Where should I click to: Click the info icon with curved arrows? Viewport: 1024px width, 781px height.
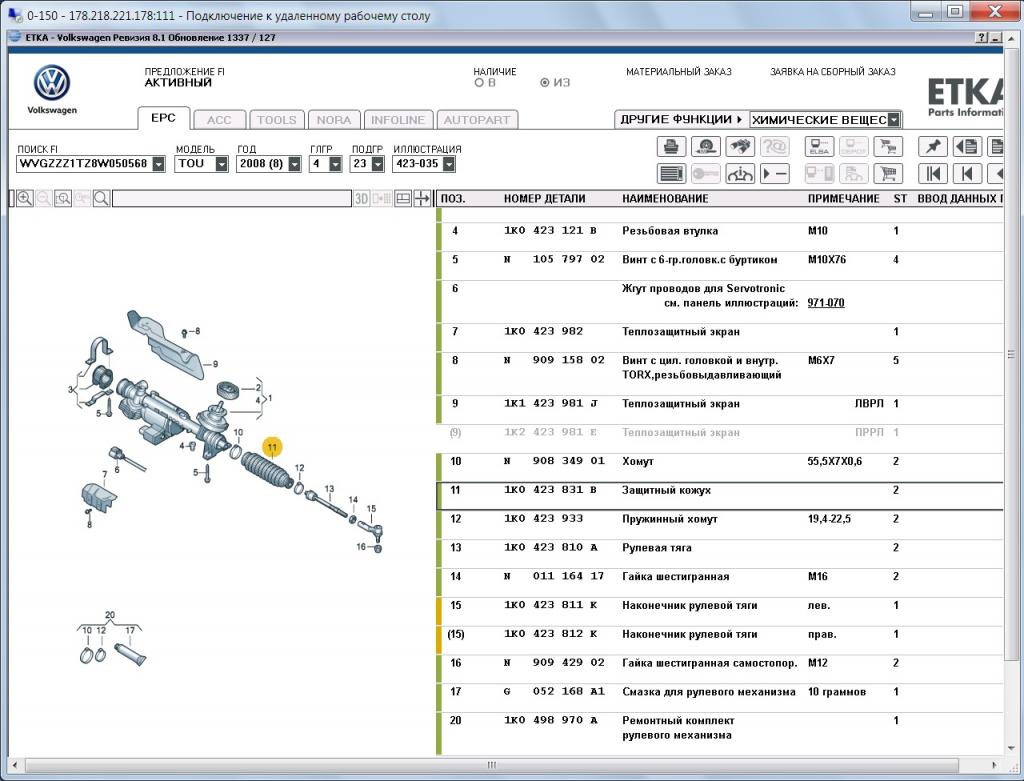click(x=739, y=174)
